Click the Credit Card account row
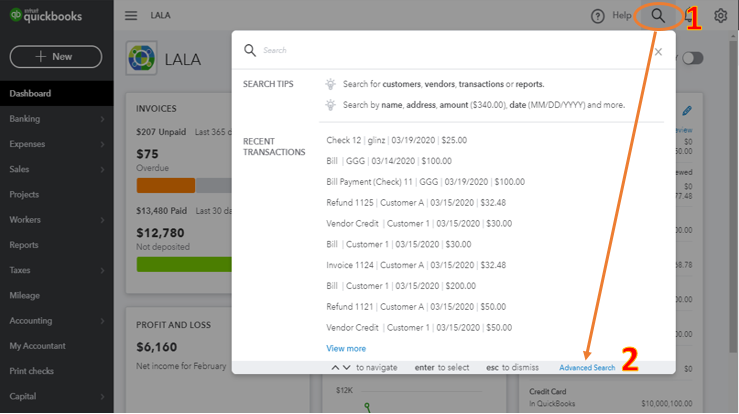Viewport: 739px width, 414px height. point(611,397)
